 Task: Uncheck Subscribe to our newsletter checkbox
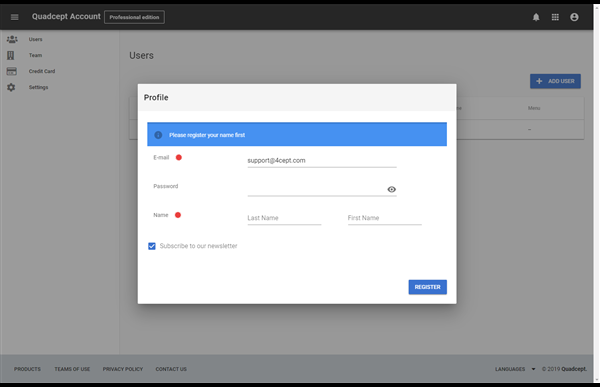(x=152, y=246)
